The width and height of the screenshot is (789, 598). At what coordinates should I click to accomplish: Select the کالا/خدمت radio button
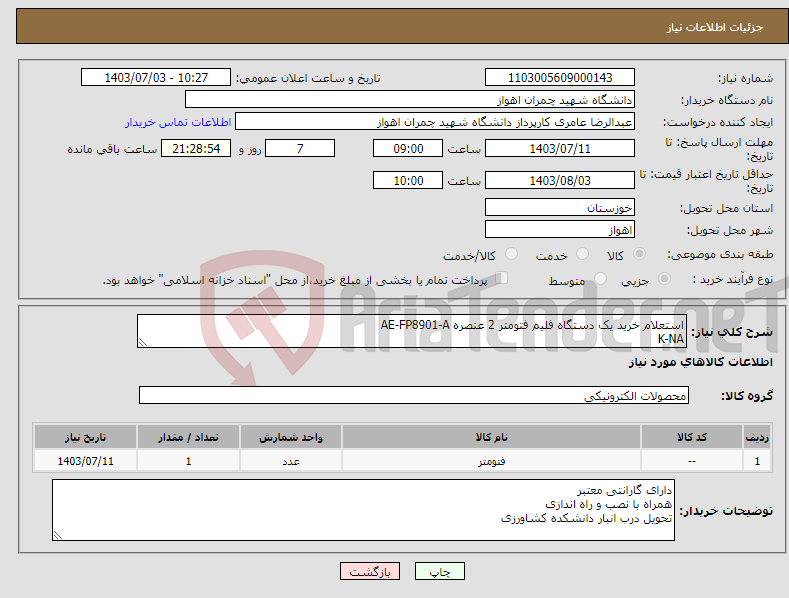[511, 254]
